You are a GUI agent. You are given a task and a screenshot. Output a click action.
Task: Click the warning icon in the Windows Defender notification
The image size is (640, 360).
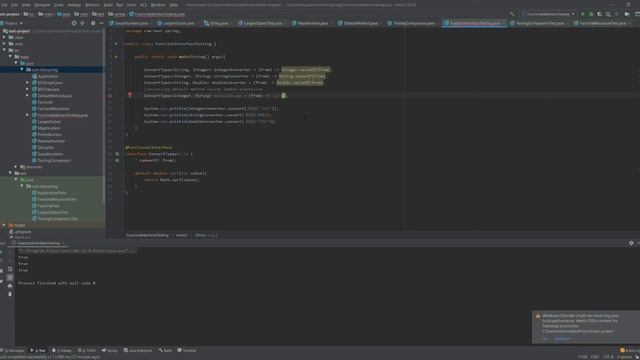[538, 316]
